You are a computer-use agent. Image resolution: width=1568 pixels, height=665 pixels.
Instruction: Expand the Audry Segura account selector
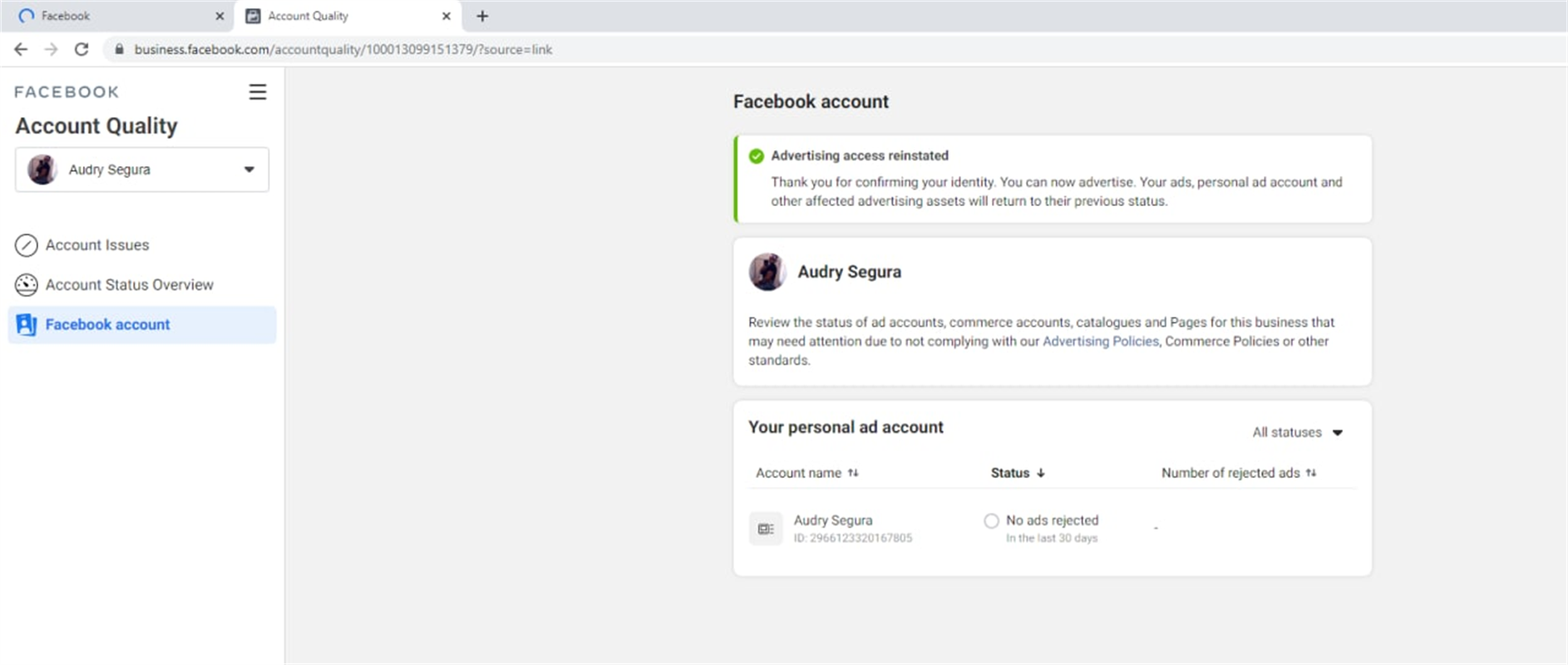pyautogui.click(x=142, y=170)
